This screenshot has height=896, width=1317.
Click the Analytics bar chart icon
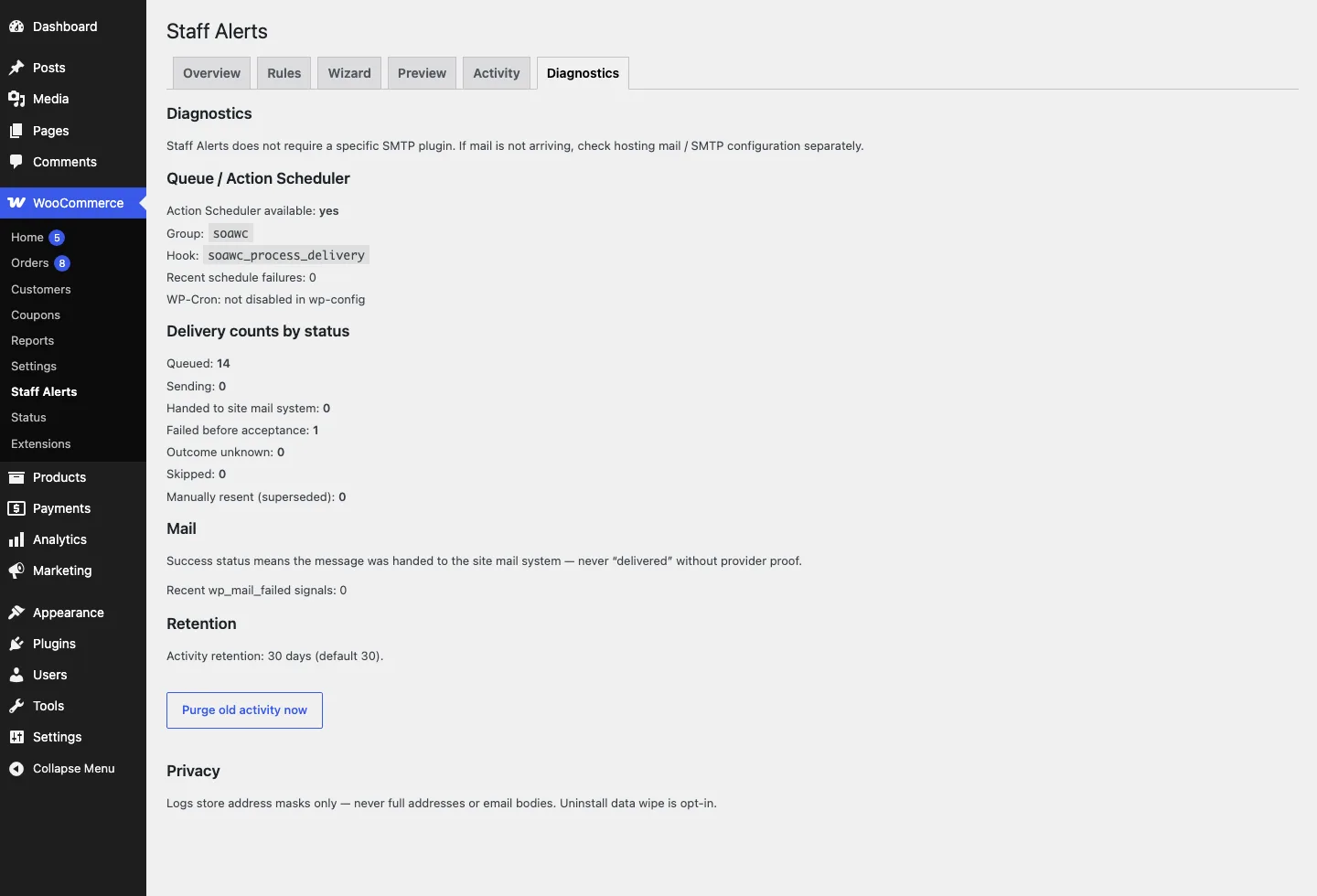(16, 539)
